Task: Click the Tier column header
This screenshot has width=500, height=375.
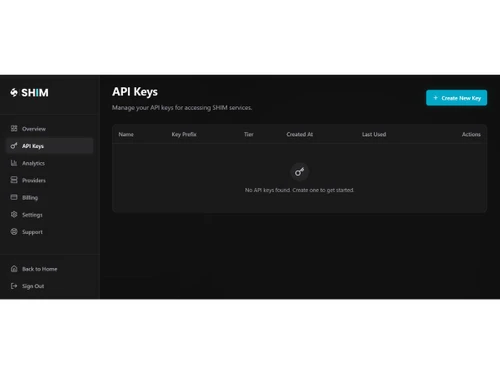Action: [249, 134]
